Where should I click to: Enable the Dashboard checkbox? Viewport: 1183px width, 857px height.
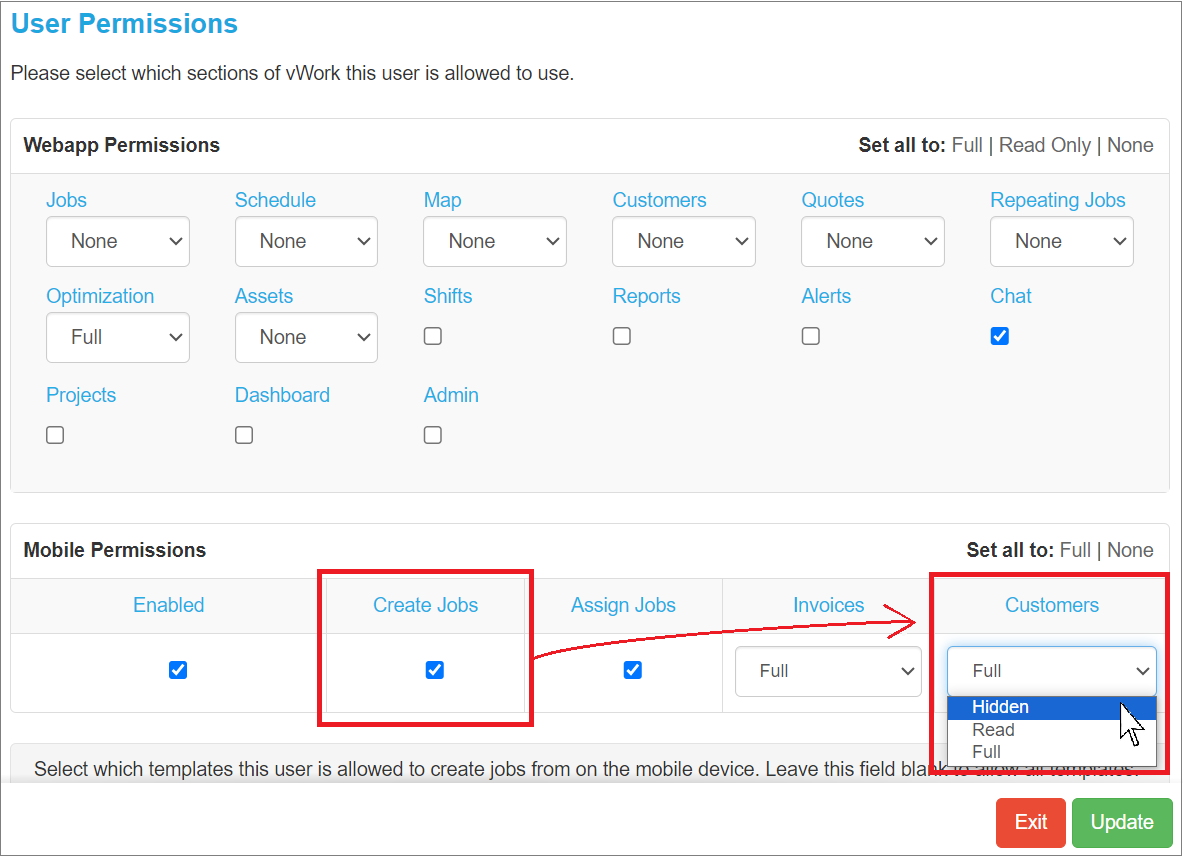click(244, 435)
